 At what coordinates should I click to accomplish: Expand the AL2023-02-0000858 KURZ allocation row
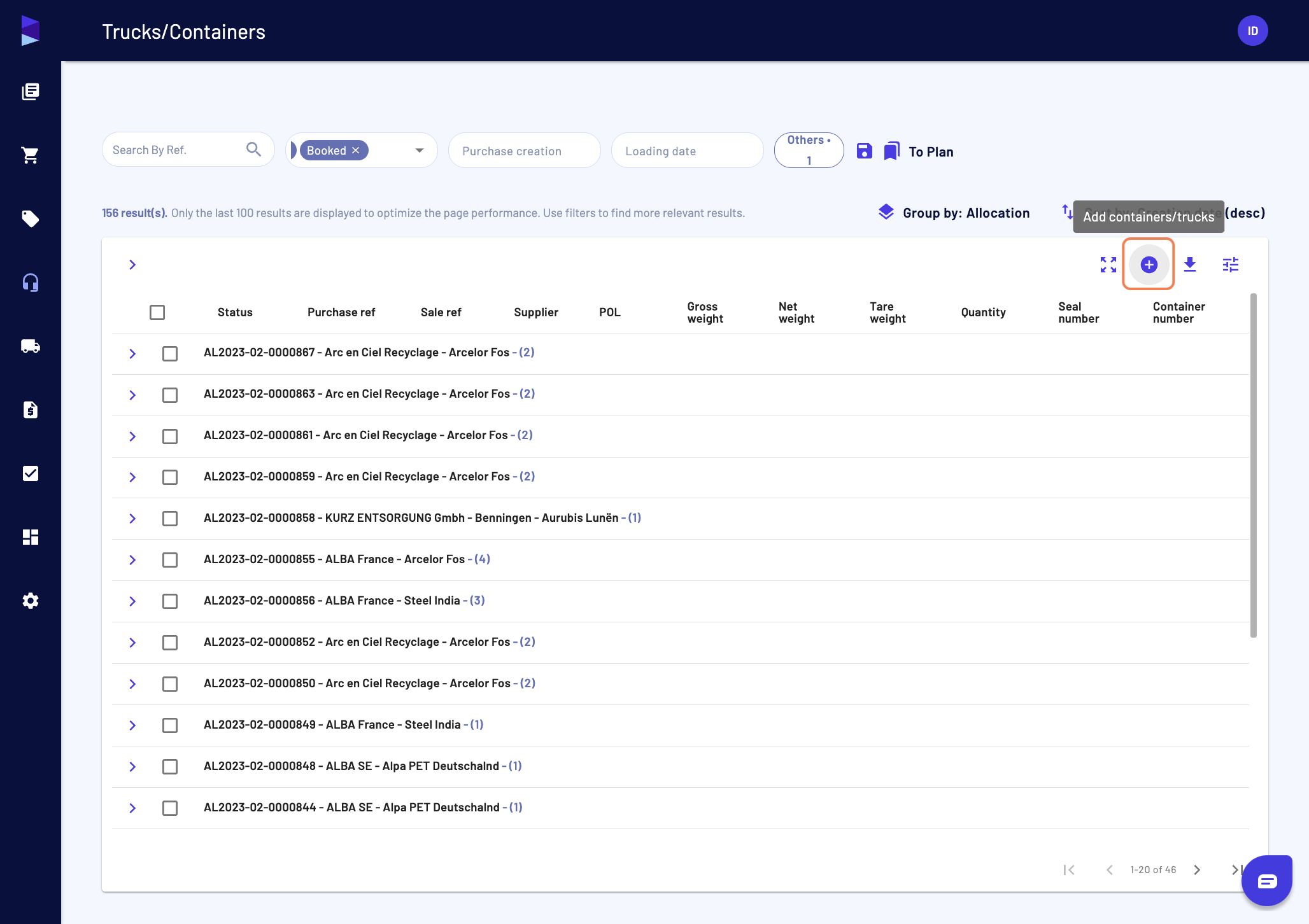[x=132, y=519]
